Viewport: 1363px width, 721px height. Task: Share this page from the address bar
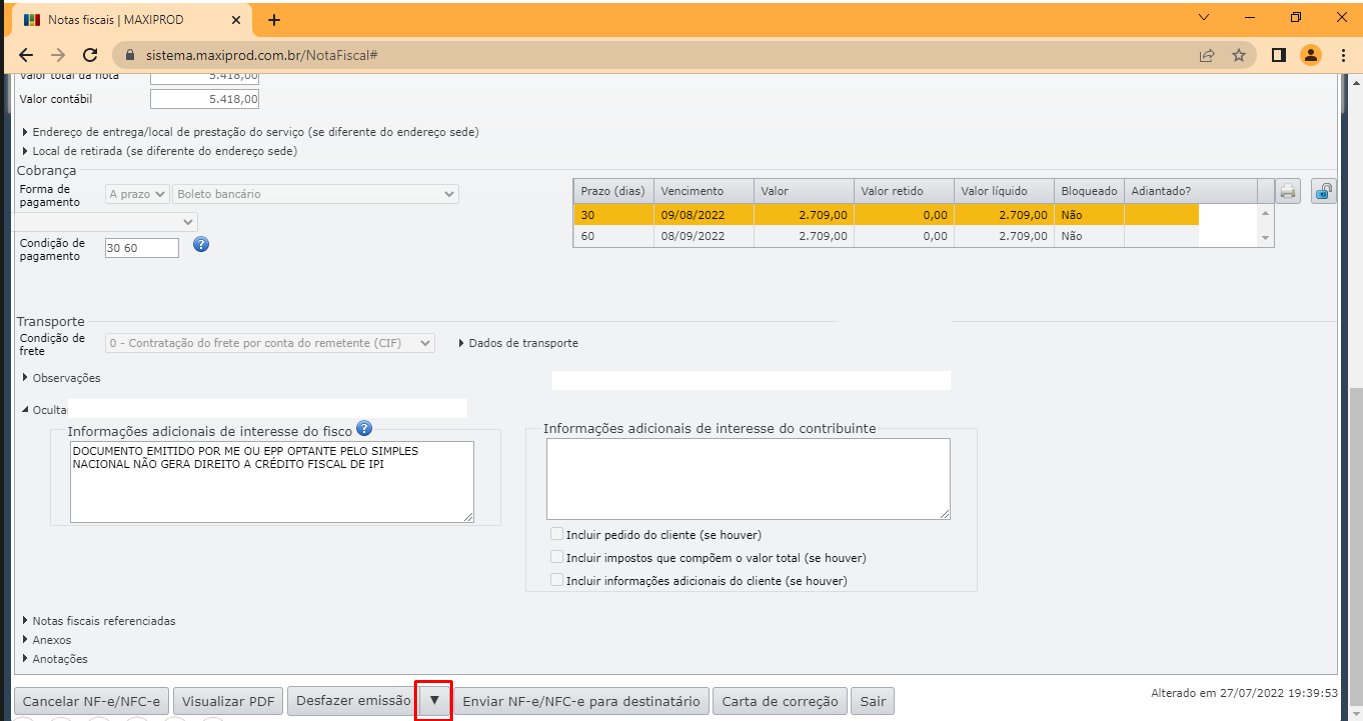[x=1207, y=55]
